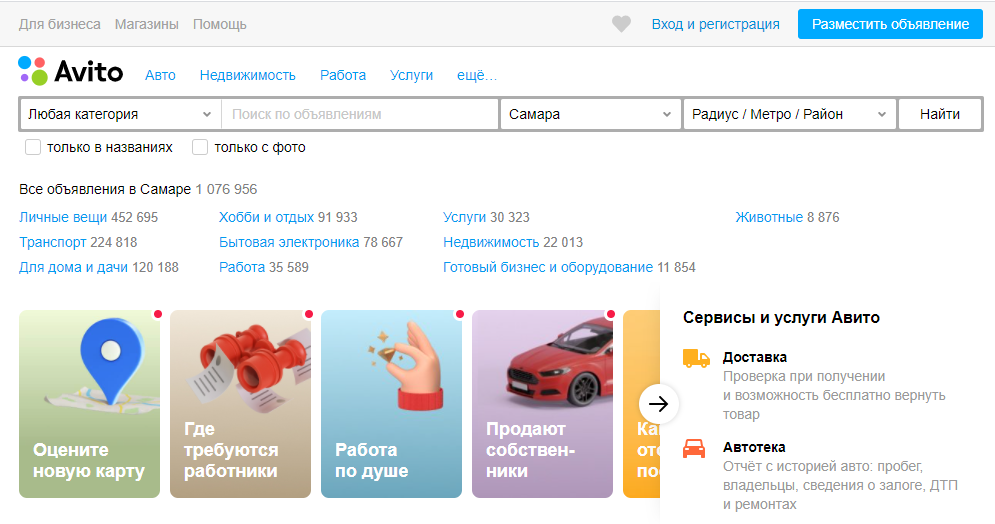The height and width of the screenshot is (524, 995).
Task: Open favorites via the heart icon
Action: (x=621, y=24)
